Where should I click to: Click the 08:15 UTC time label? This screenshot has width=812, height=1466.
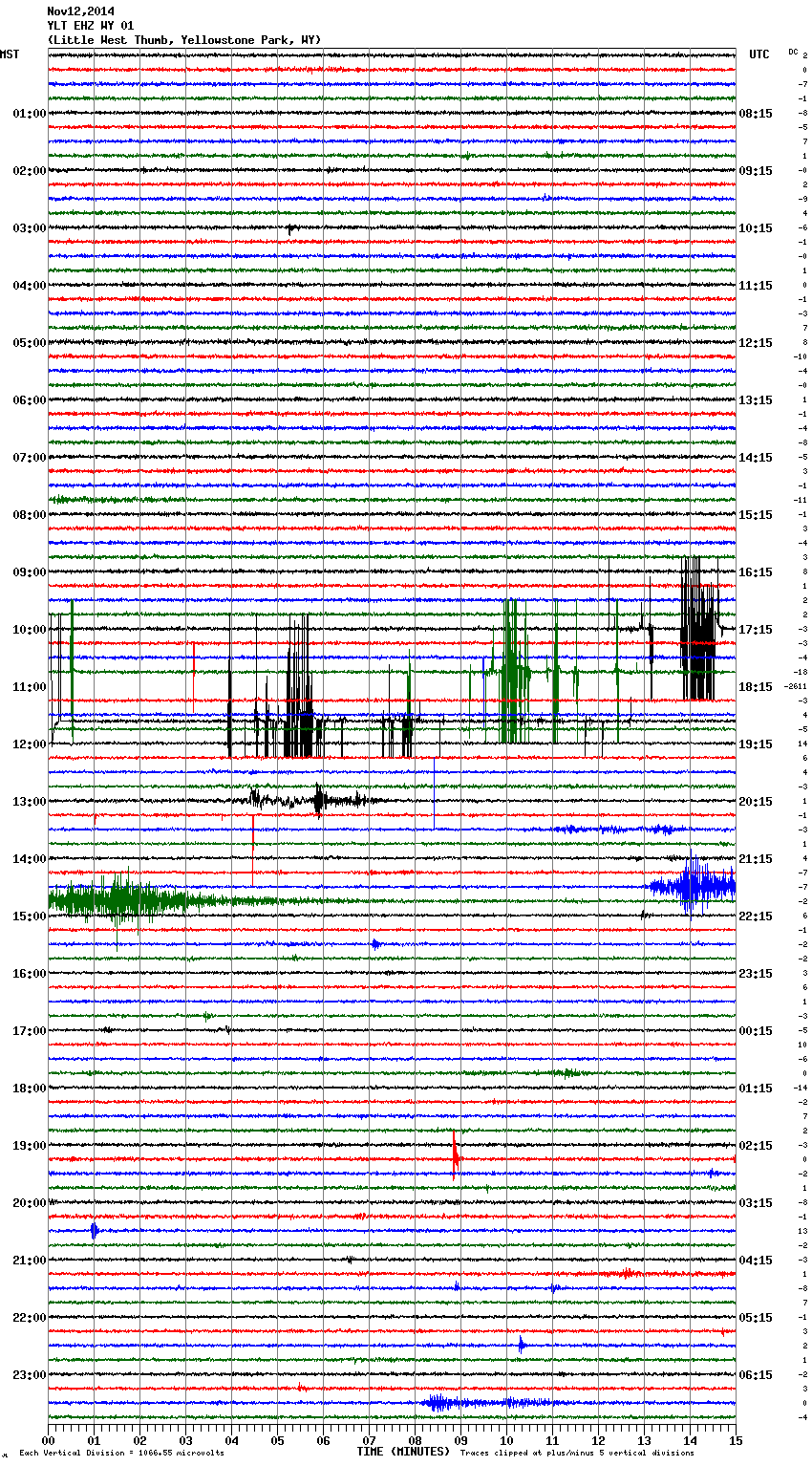click(756, 114)
